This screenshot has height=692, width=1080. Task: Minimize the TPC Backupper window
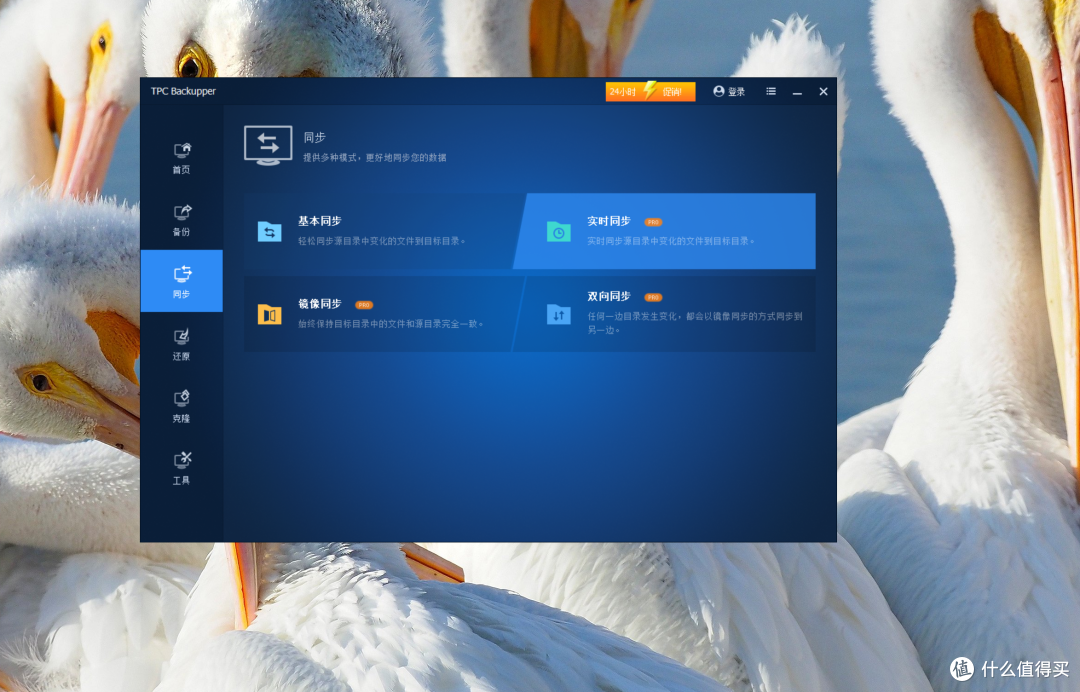pyautogui.click(x=797, y=92)
